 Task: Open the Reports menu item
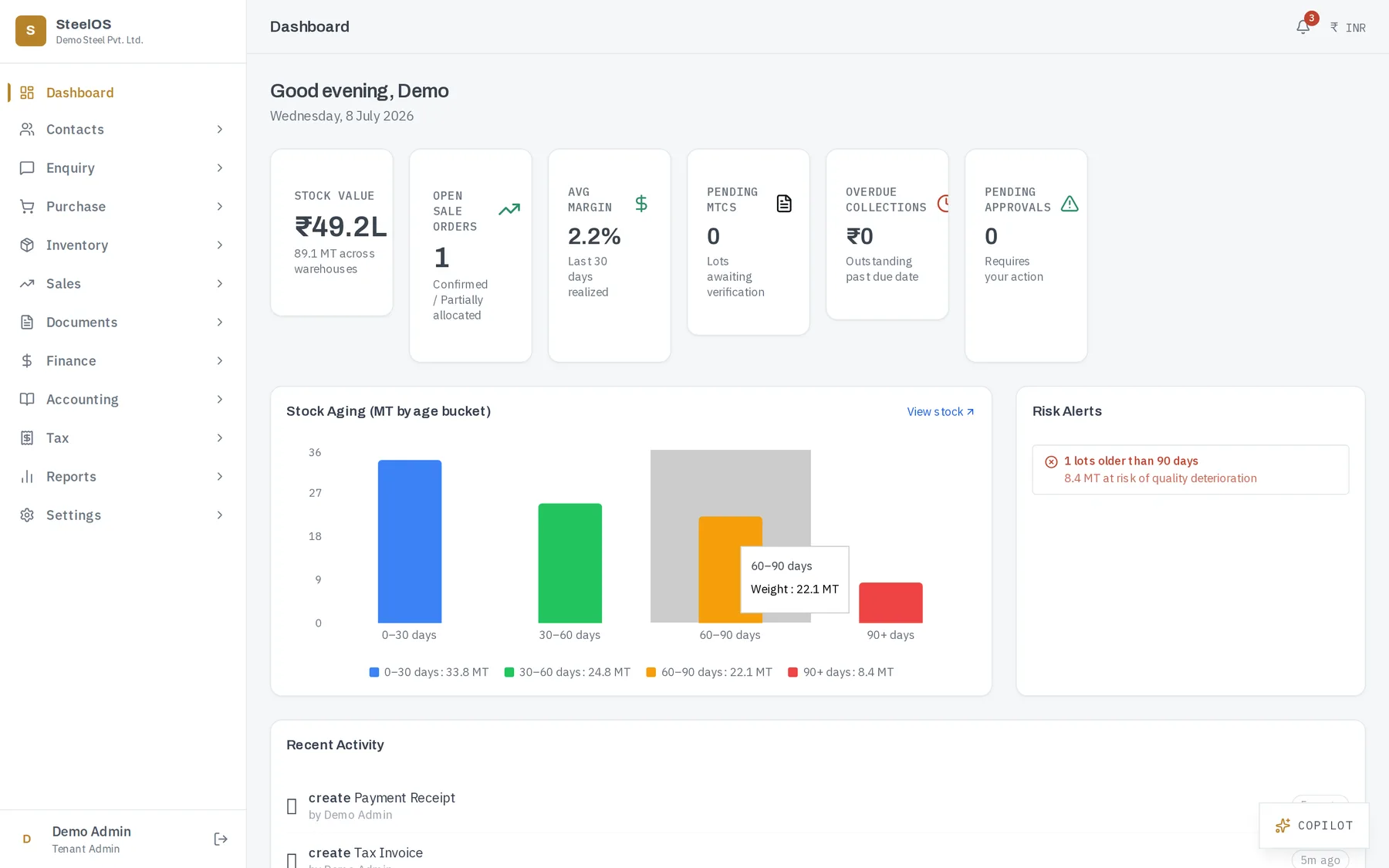(123, 477)
